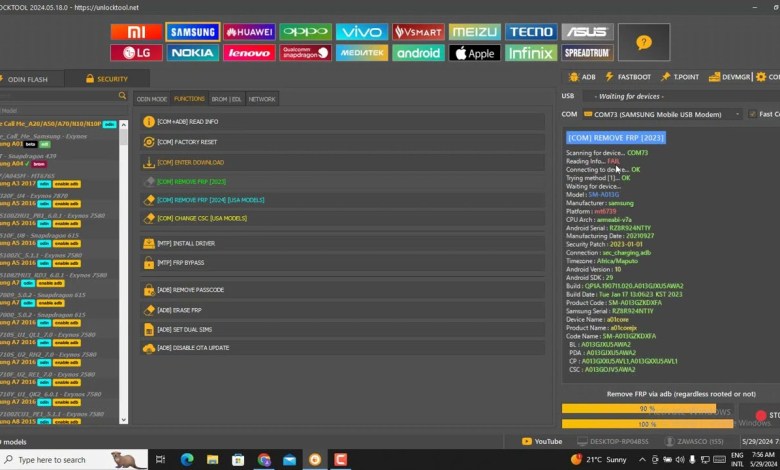Click the model search input field

point(59,95)
